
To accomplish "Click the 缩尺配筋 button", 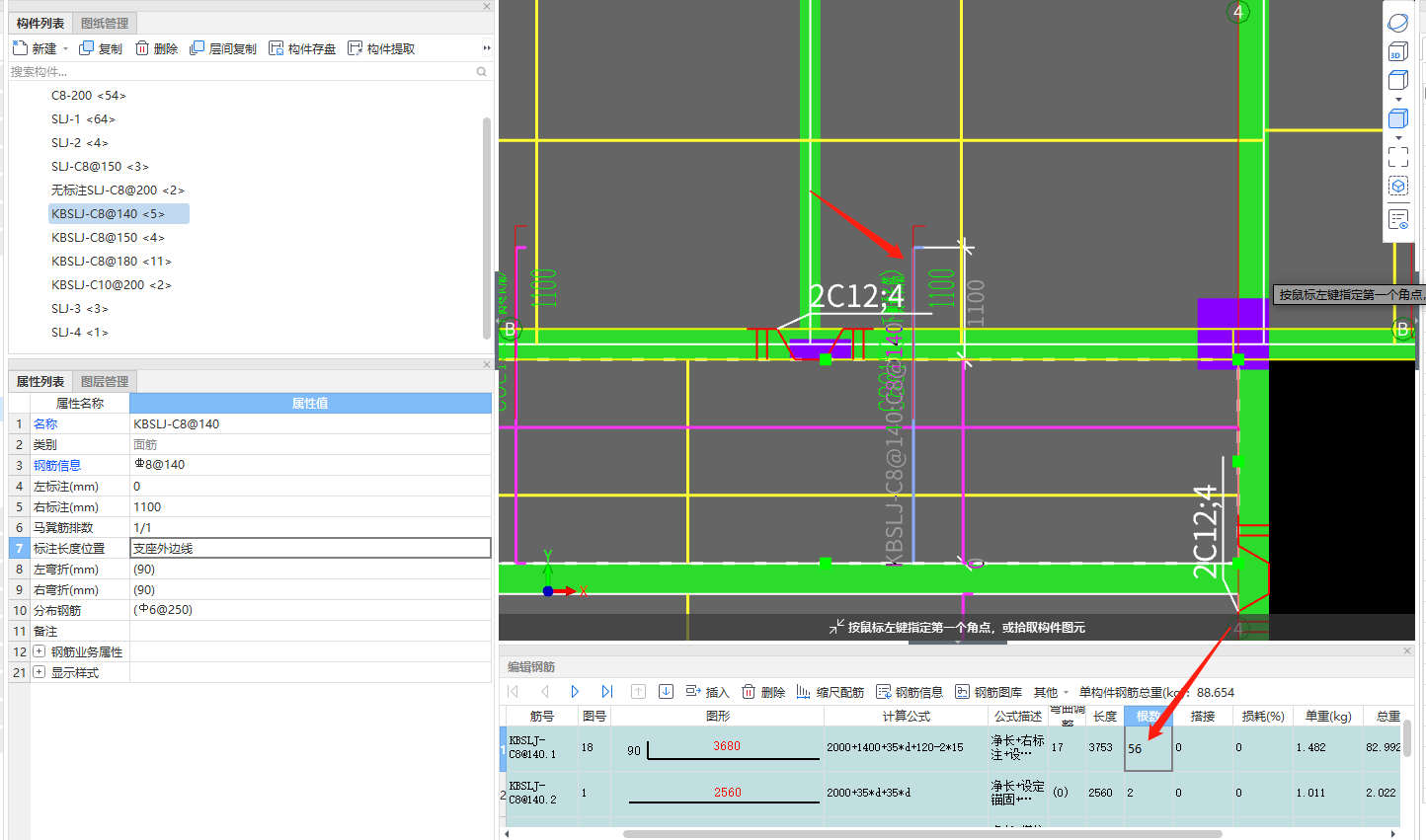I will (x=830, y=692).
